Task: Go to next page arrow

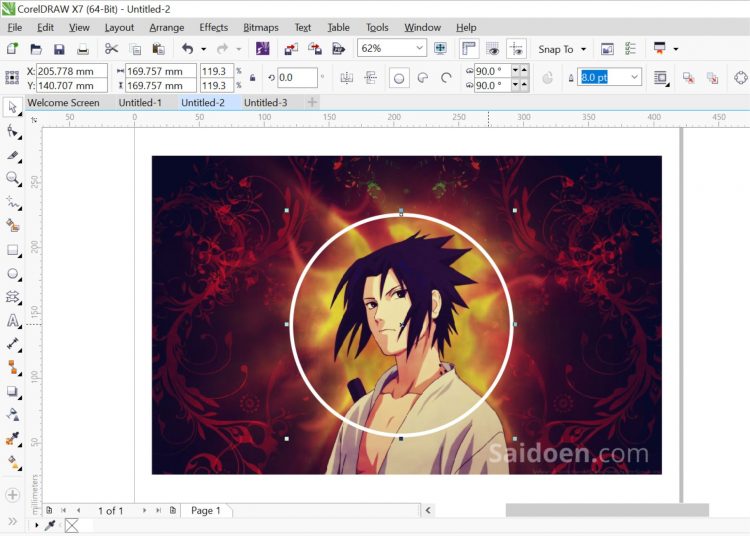Action: [144, 511]
